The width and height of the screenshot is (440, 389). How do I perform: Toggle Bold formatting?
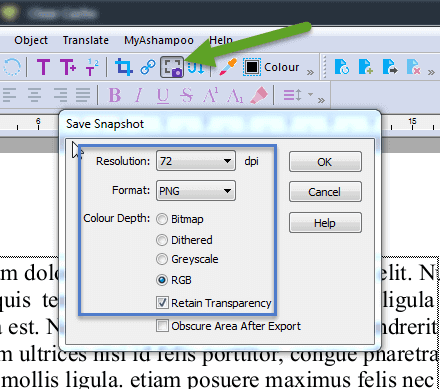tap(115, 95)
